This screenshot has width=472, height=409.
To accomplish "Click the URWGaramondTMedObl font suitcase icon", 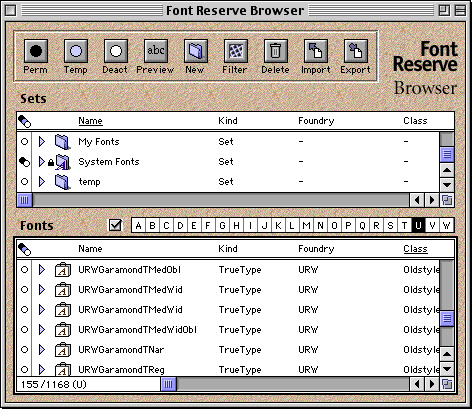I will coord(63,270).
